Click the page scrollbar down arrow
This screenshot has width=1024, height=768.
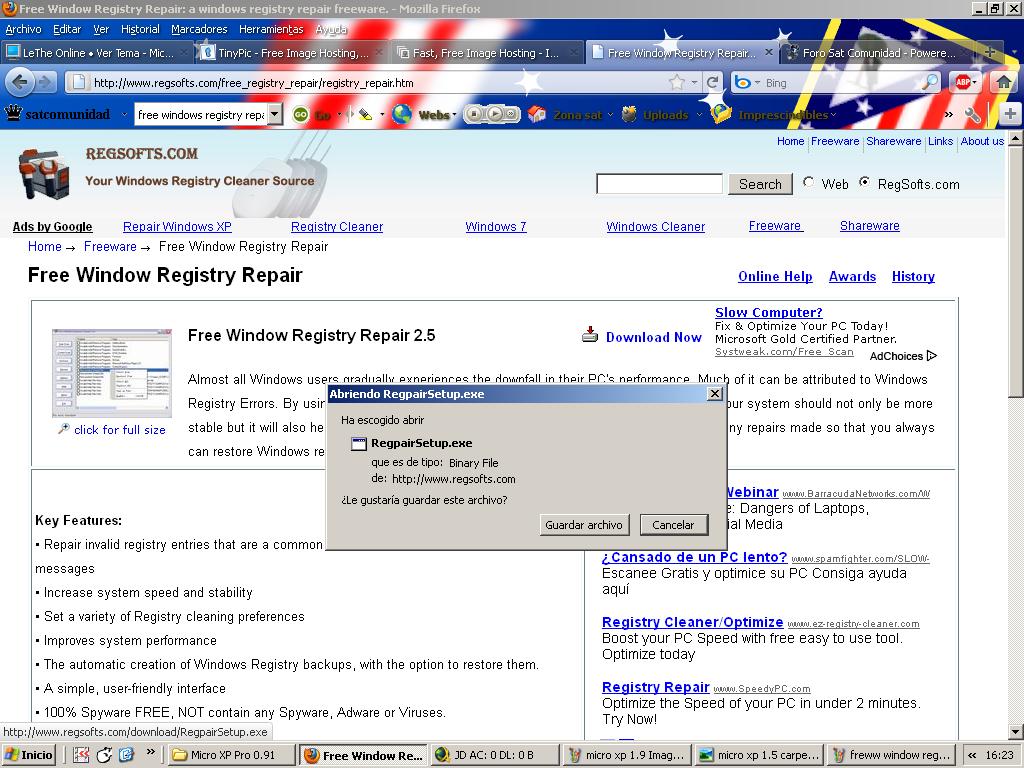point(1016,731)
